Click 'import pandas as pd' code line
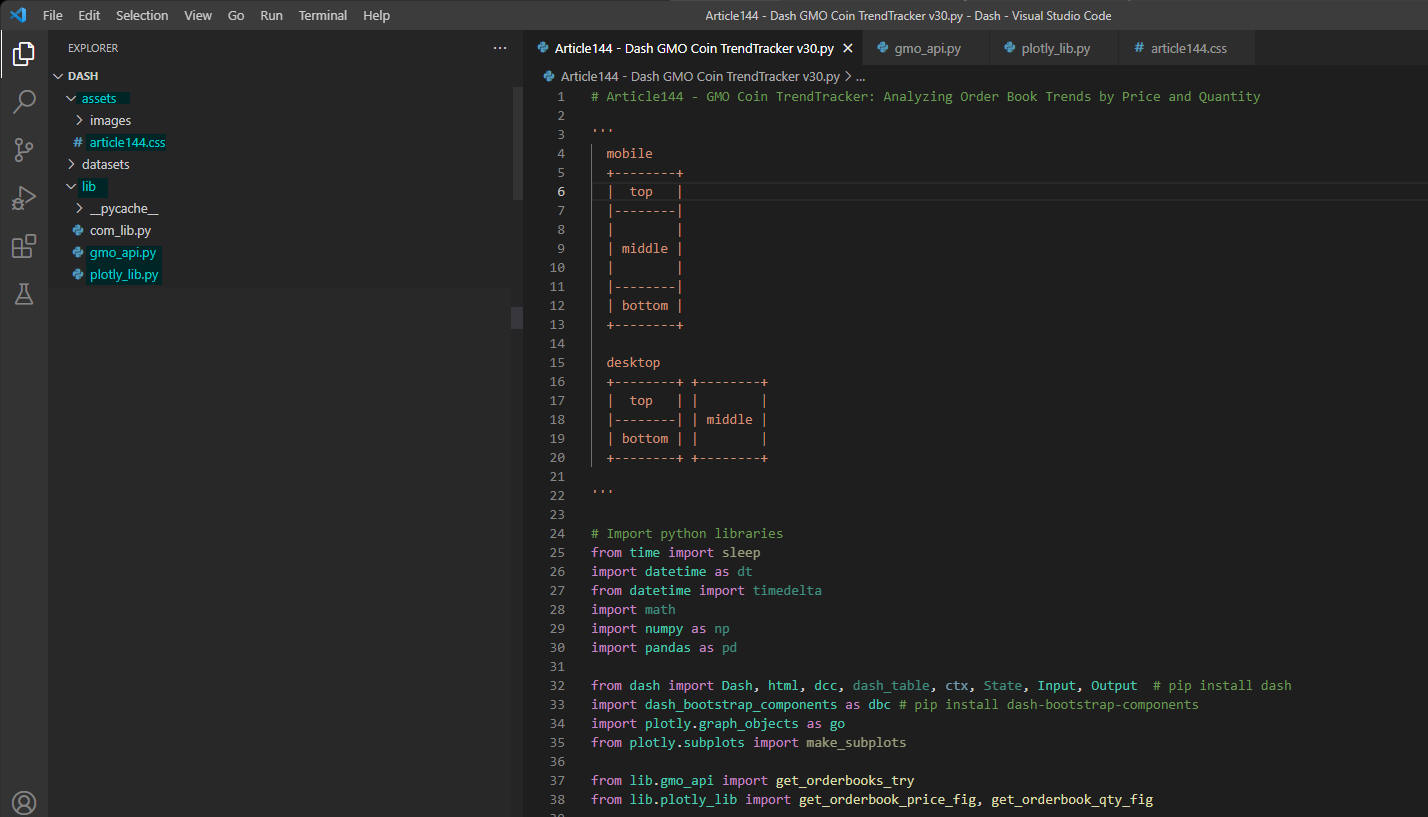 tap(664, 647)
